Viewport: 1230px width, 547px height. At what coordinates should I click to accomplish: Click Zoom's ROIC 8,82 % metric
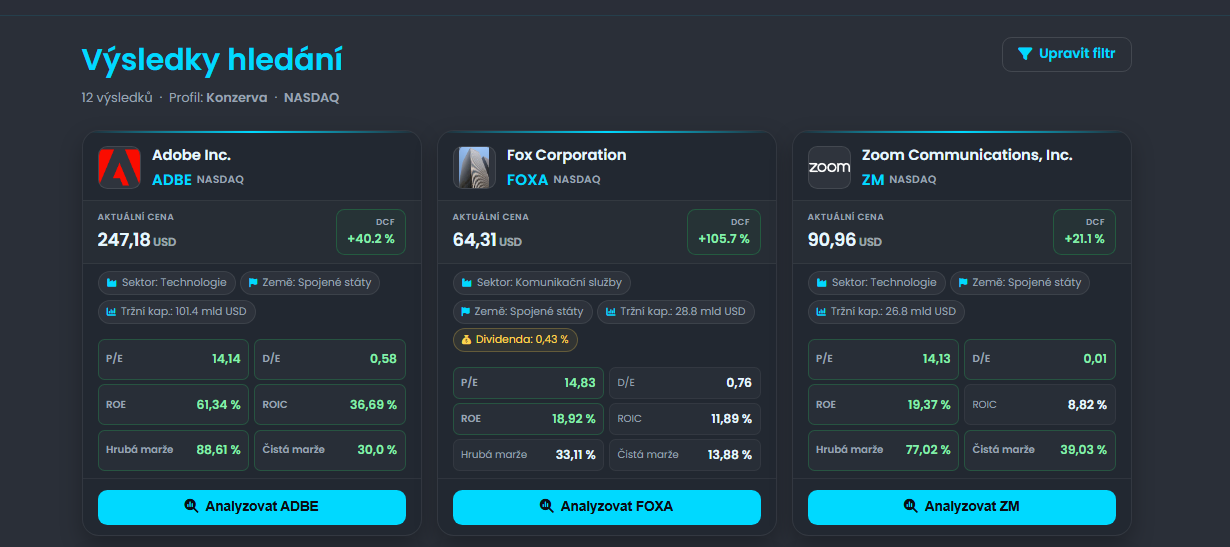[x=1040, y=405]
